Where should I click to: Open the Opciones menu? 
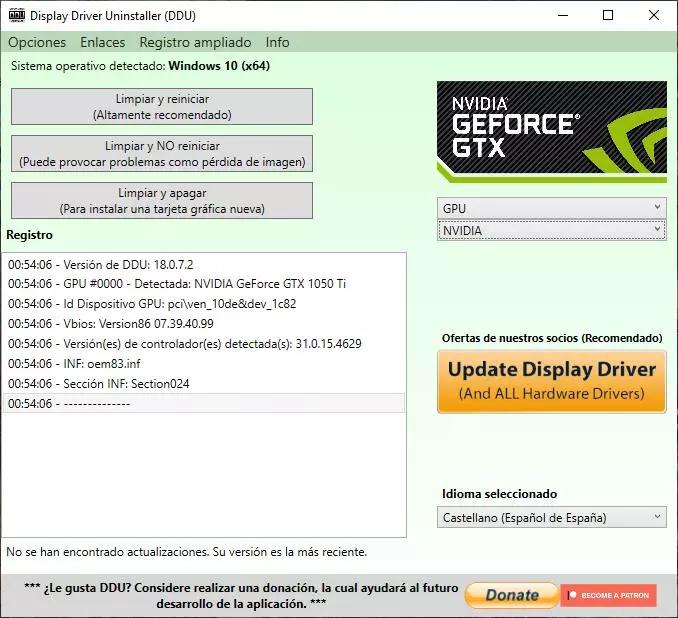pyautogui.click(x=37, y=42)
